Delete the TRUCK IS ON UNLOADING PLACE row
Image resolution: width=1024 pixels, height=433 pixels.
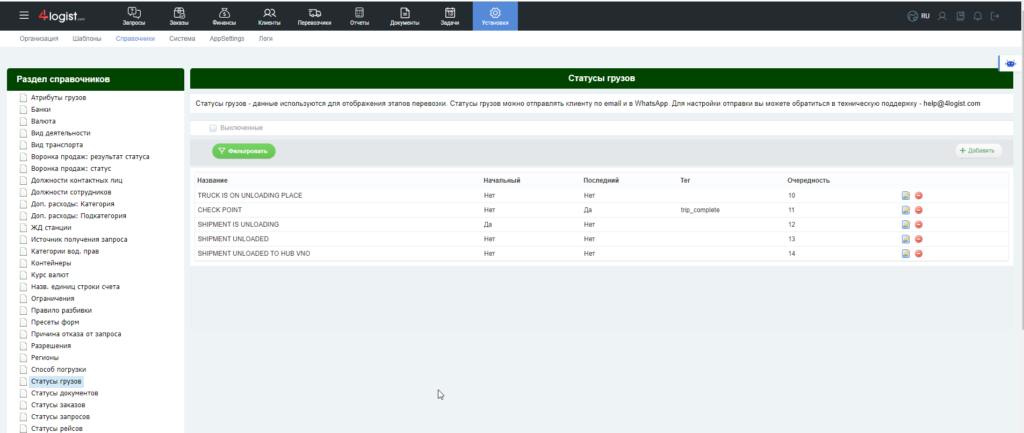918,196
